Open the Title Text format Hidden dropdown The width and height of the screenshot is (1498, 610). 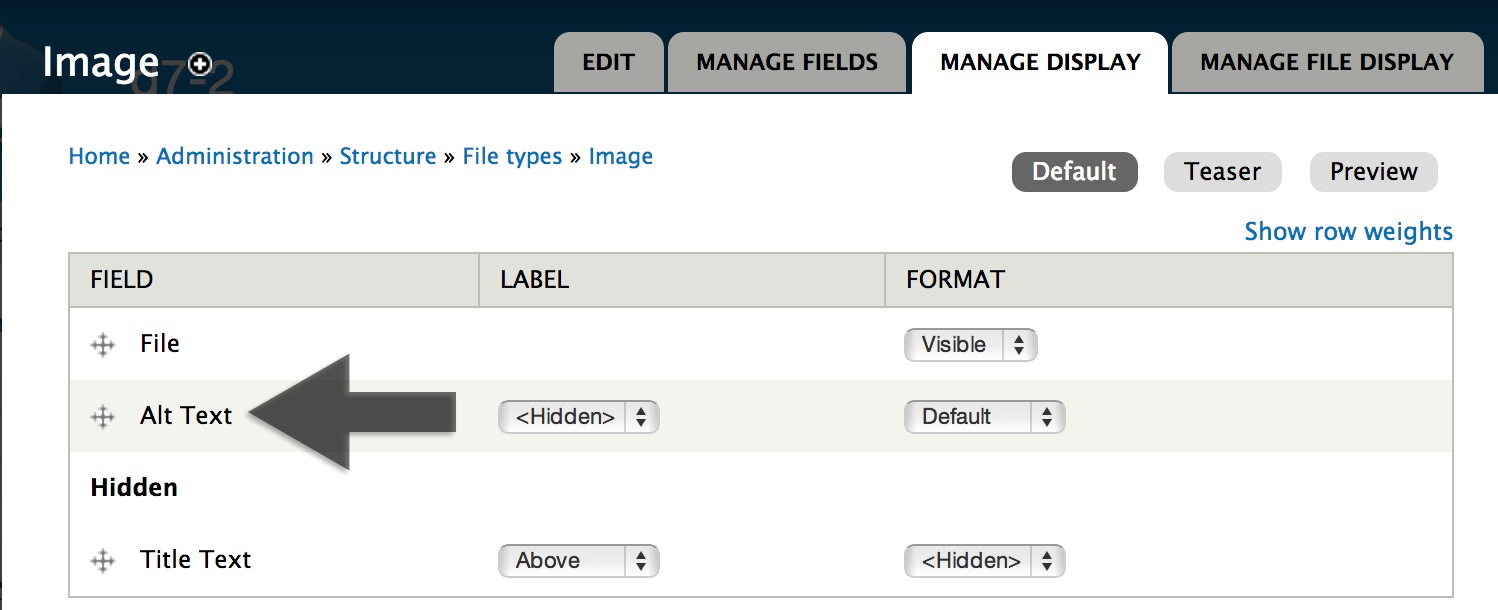click(984, 561)
